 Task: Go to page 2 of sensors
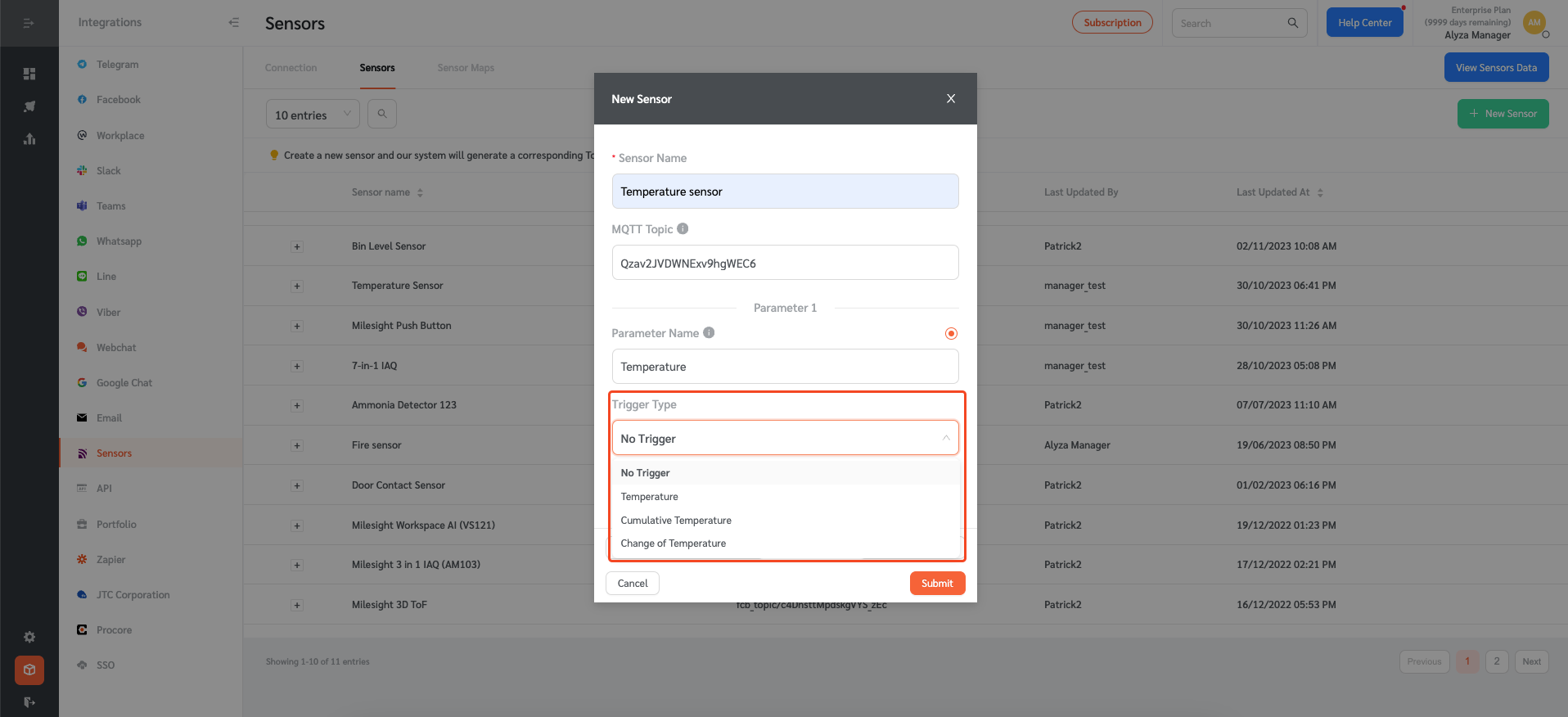[1497, 661]
